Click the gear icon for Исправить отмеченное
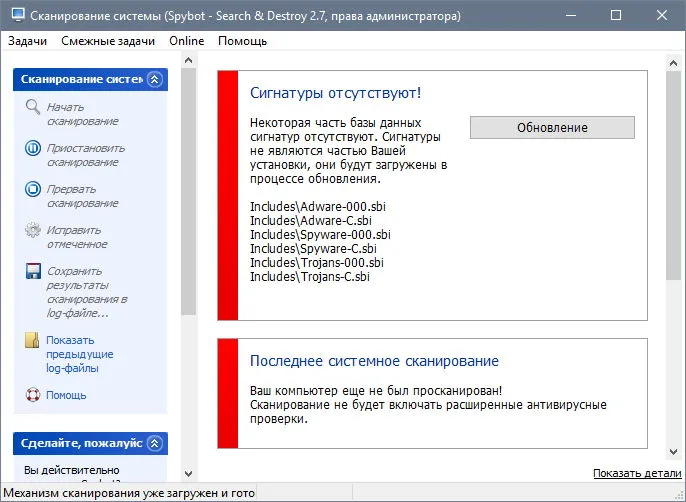This screenshot has height=502, width=686. click(33, 230)
